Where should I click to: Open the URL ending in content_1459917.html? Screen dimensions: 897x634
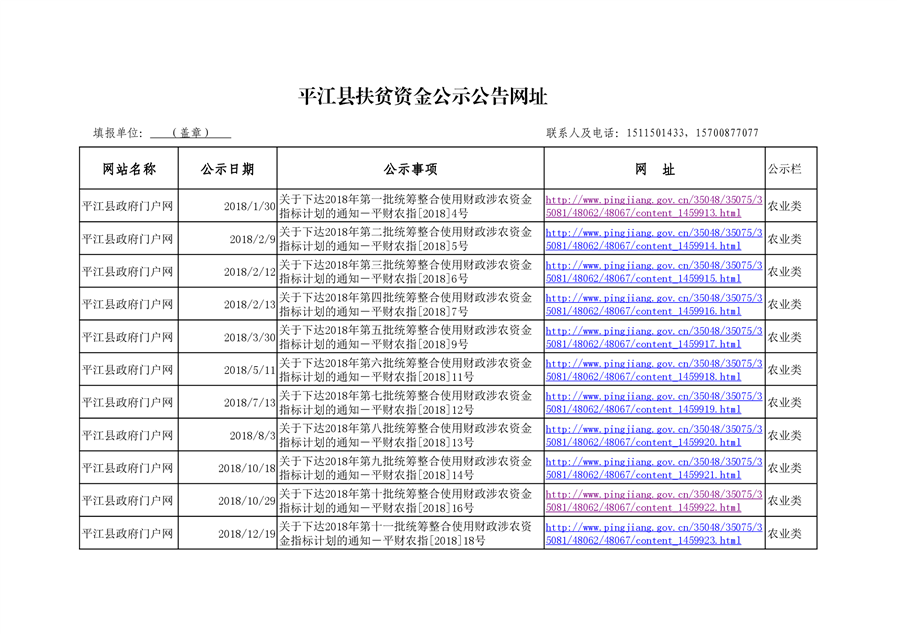pos(654,338)
